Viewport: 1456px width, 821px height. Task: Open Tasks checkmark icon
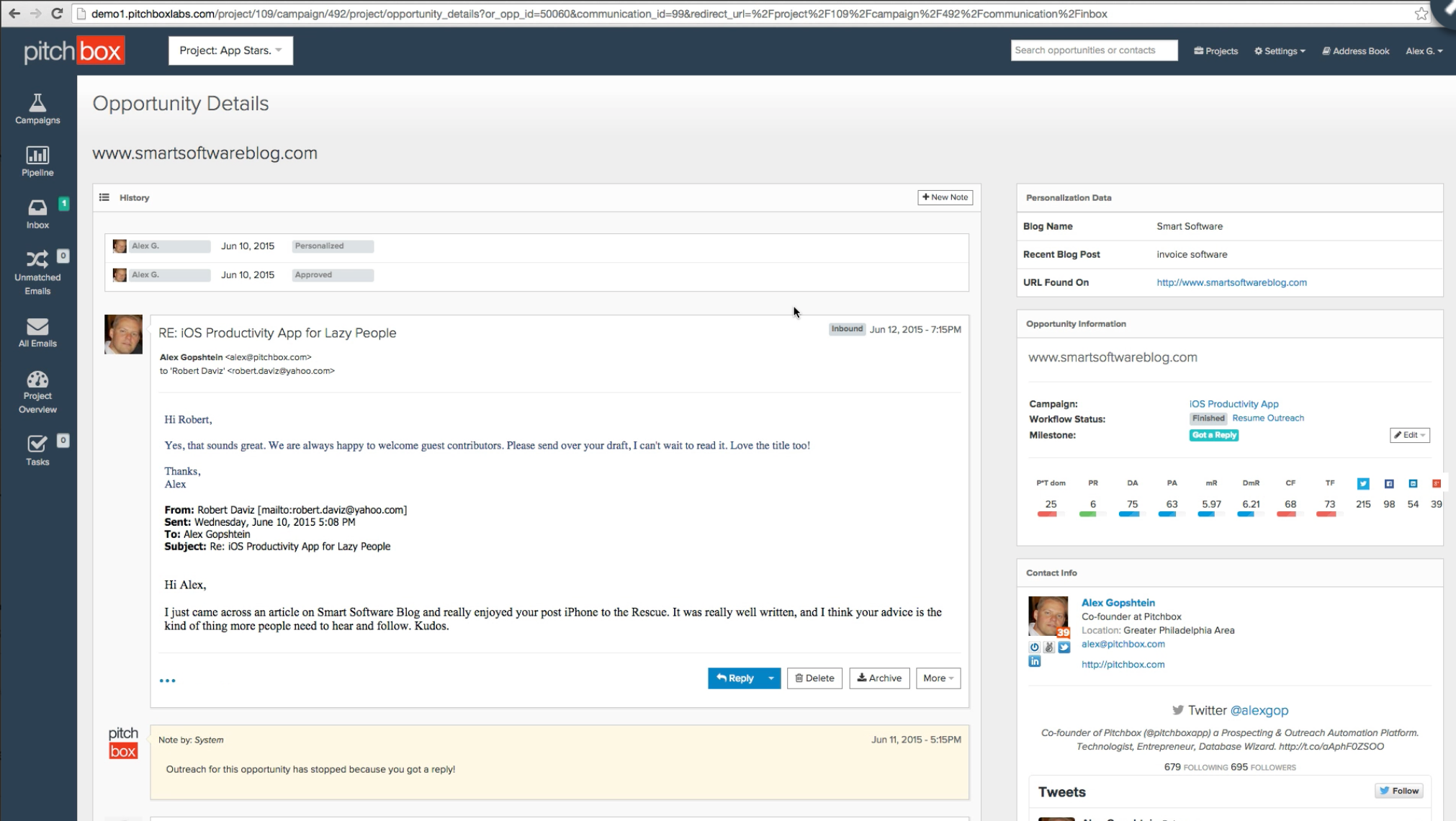[x=37, y=444]
